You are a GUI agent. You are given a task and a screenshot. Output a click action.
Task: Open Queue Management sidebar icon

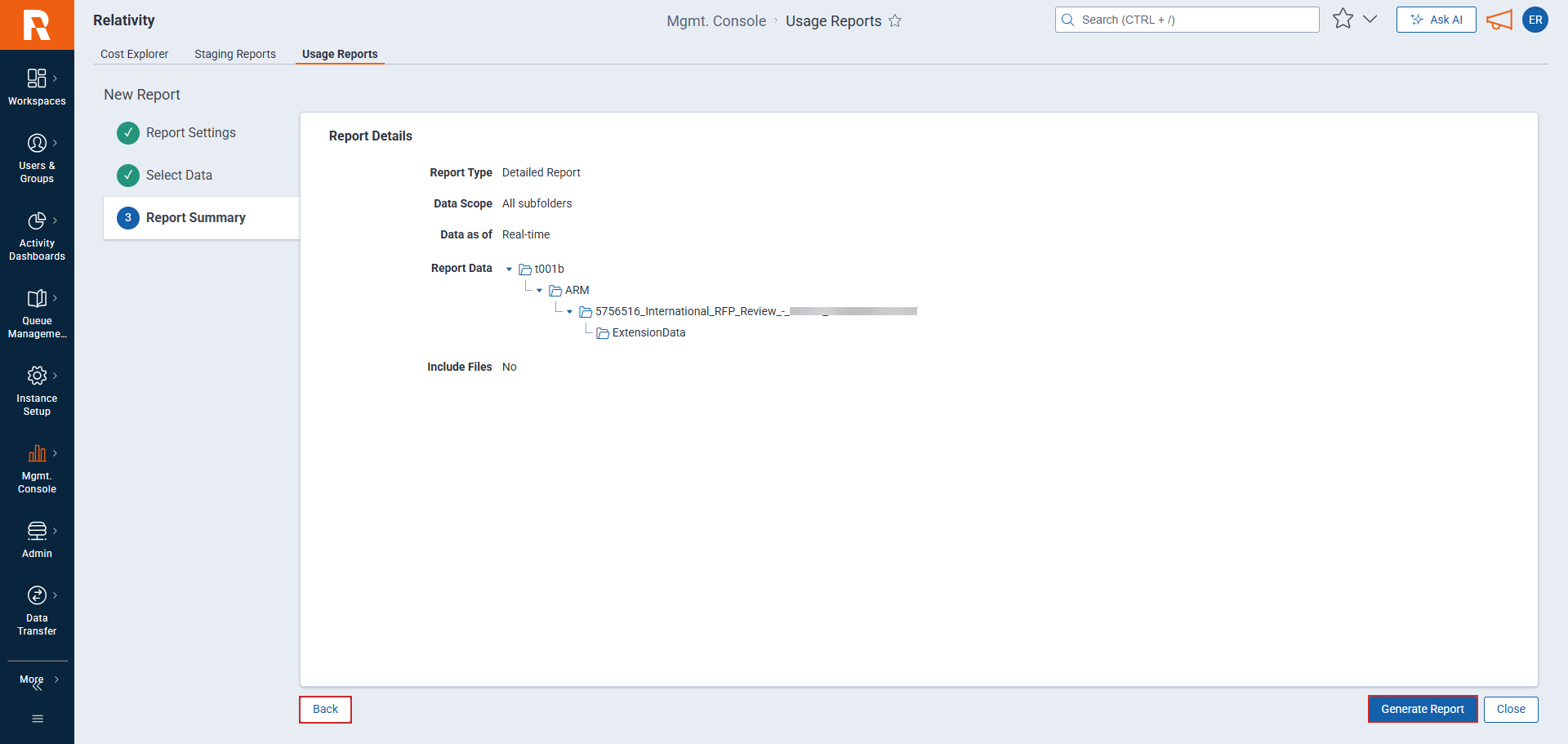point(37,298)
